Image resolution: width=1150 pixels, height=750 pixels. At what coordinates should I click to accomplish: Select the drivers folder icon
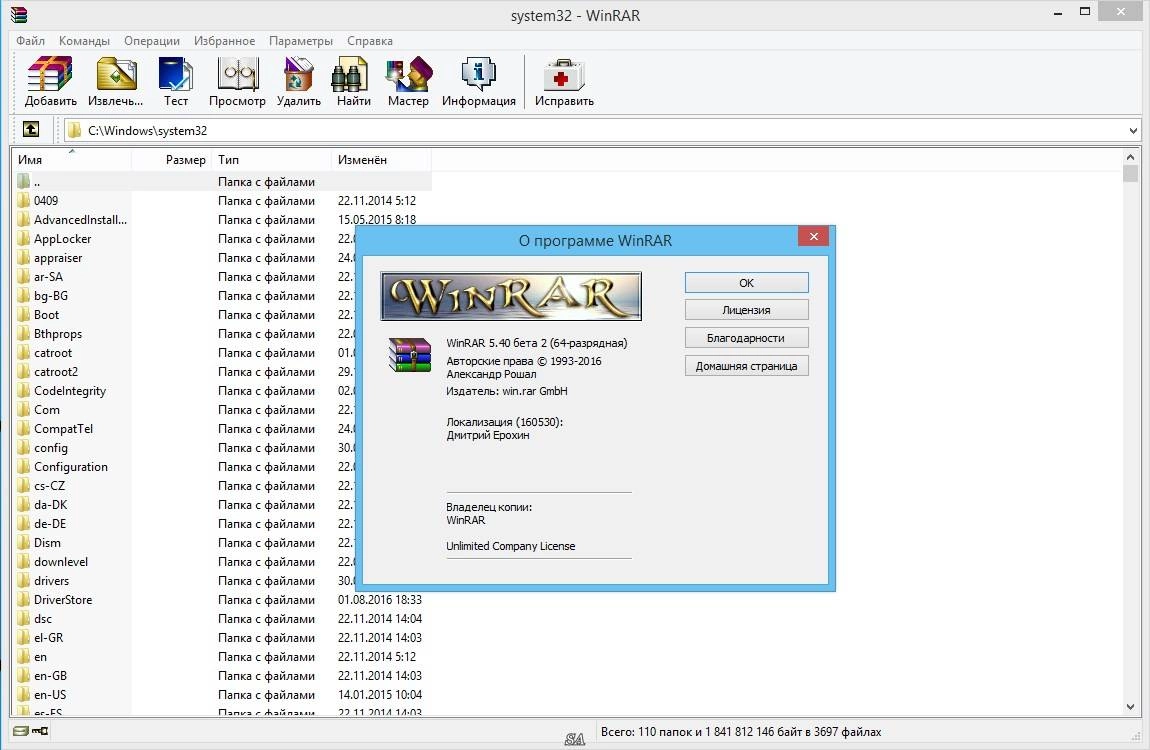[23, 581]
